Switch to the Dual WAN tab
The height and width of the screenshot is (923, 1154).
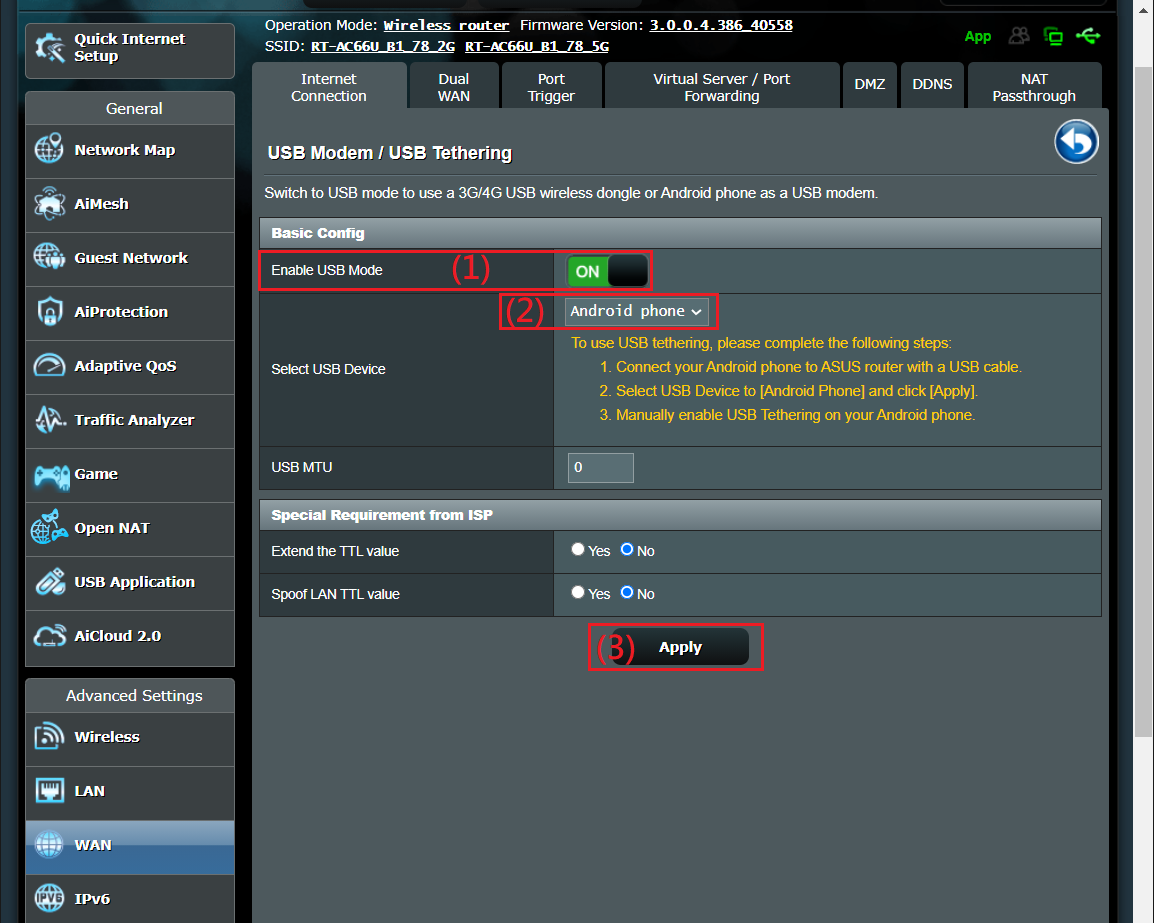pos(454,87)
